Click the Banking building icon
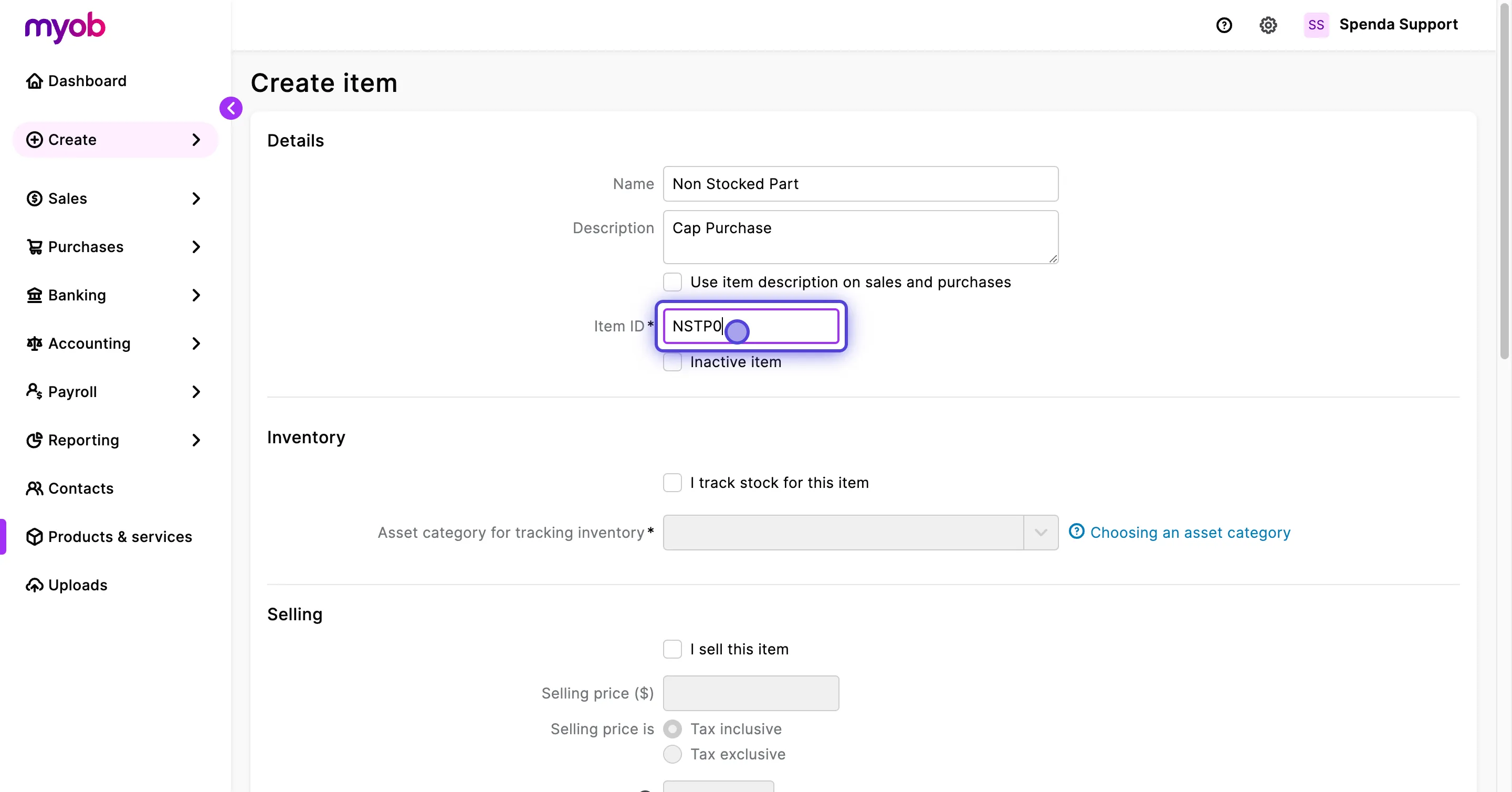The width and height of the screenshot is (1512, 792). [x=35, y=295]
